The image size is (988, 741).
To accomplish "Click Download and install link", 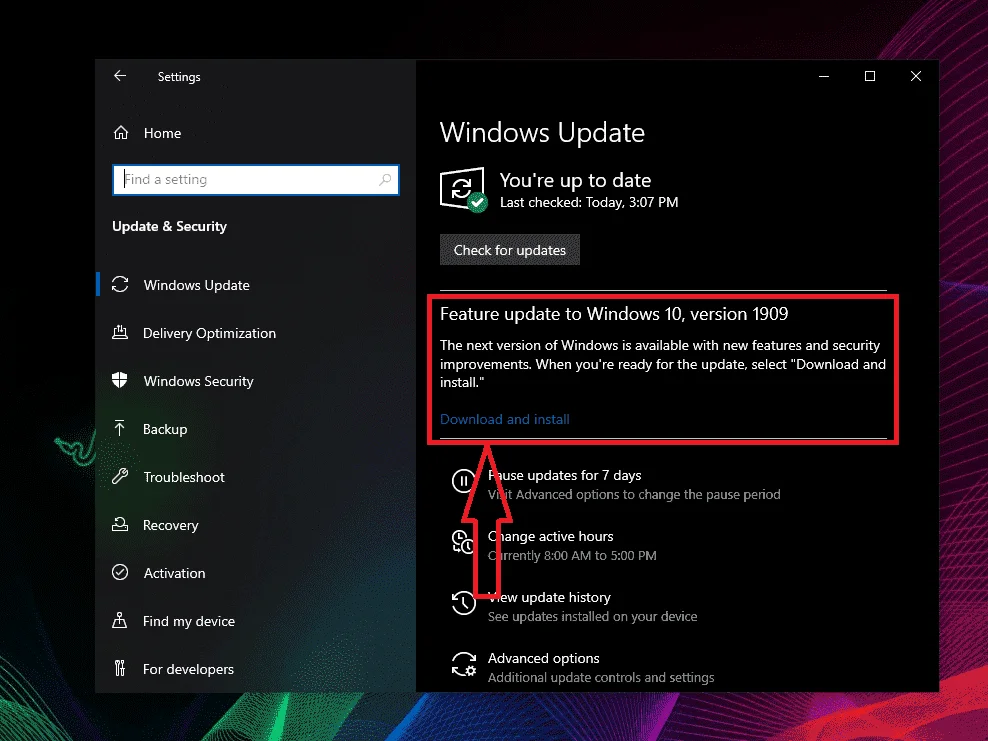I will point(505,419).
